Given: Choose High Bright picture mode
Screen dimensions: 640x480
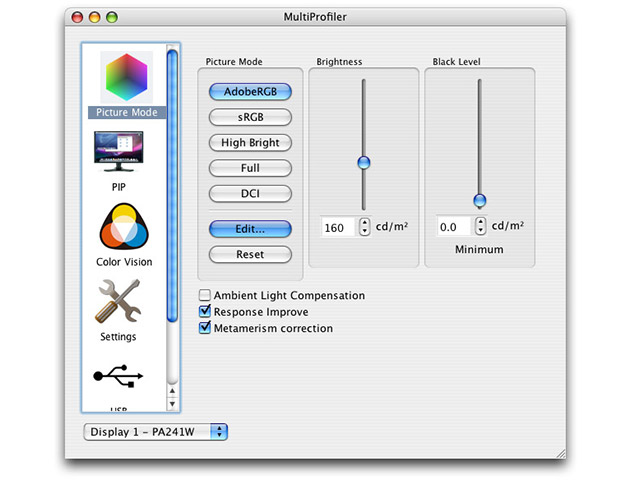Looking at the screenshot, I should click(250, 142).
